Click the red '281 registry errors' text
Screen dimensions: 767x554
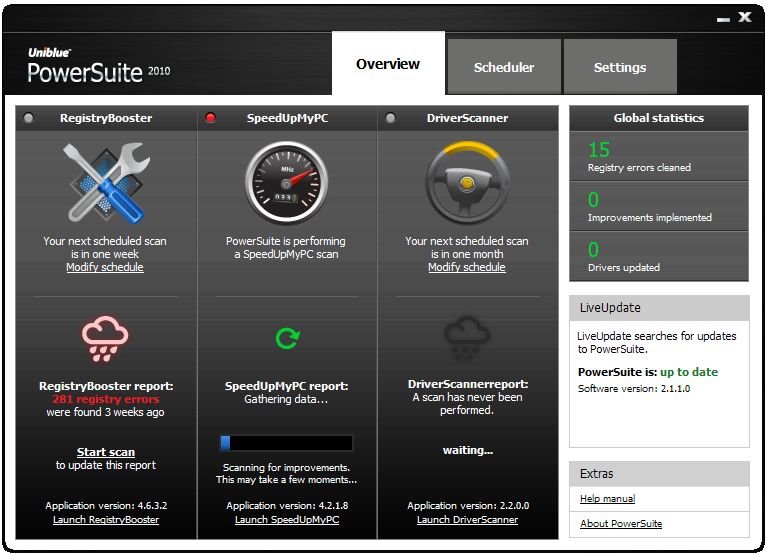click(106, 399)
